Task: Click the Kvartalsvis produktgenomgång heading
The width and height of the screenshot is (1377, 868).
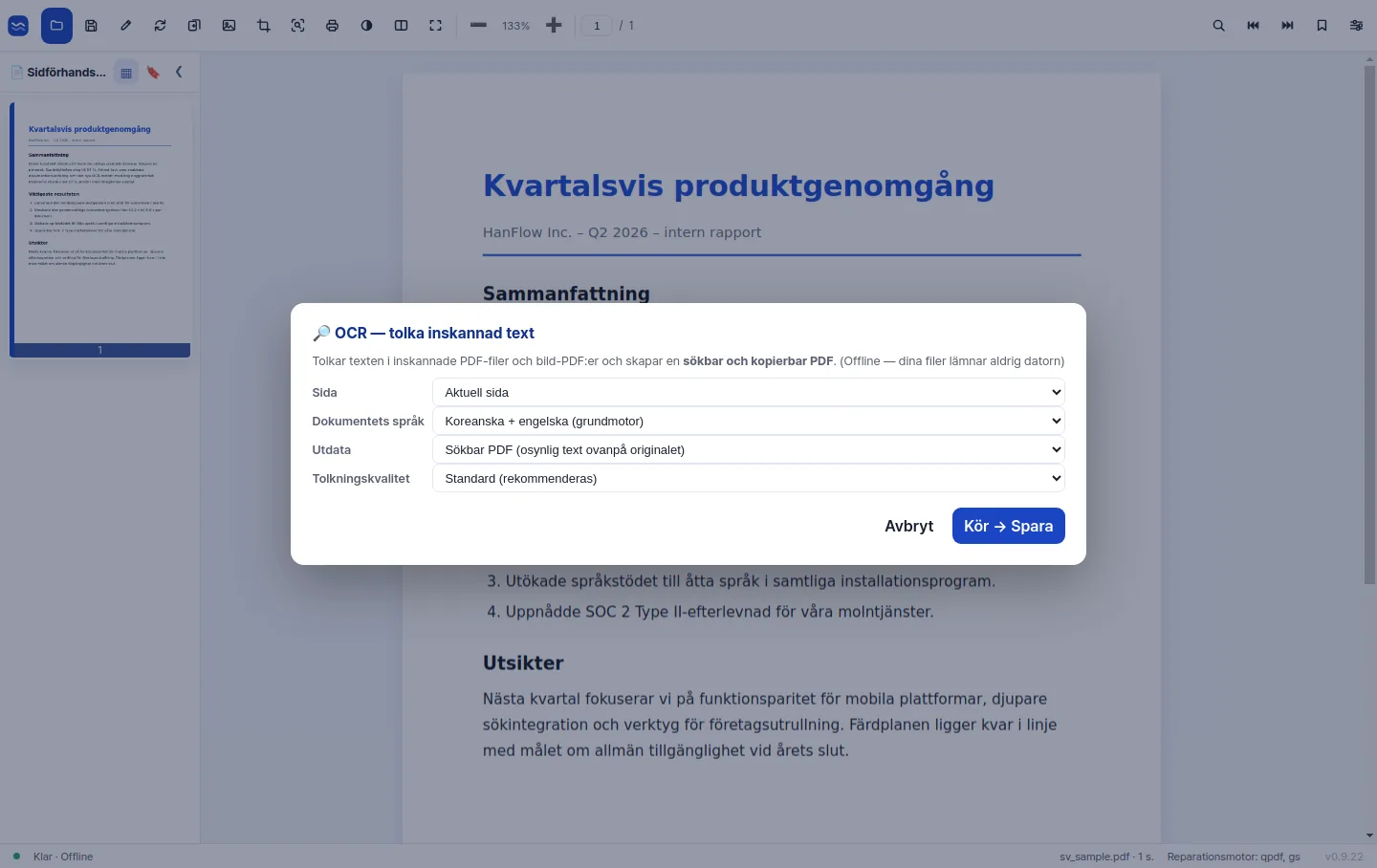Action: (x=738, y=185)
